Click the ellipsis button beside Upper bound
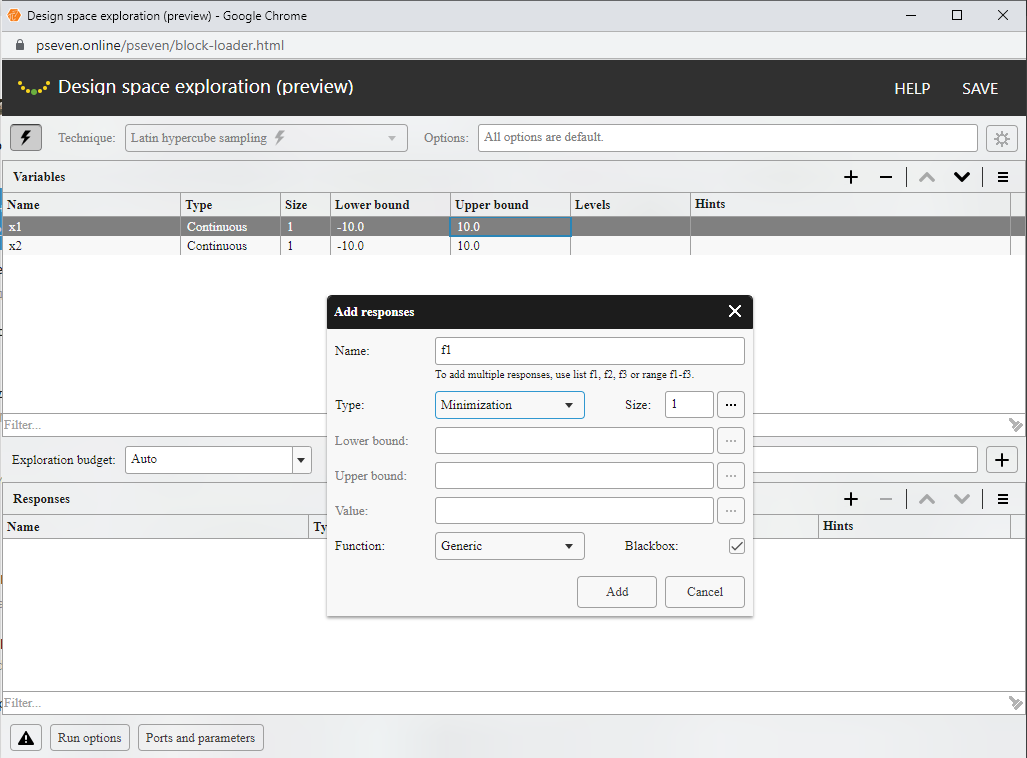Screen dimensions: 1027x758 [x=731, y=476]
